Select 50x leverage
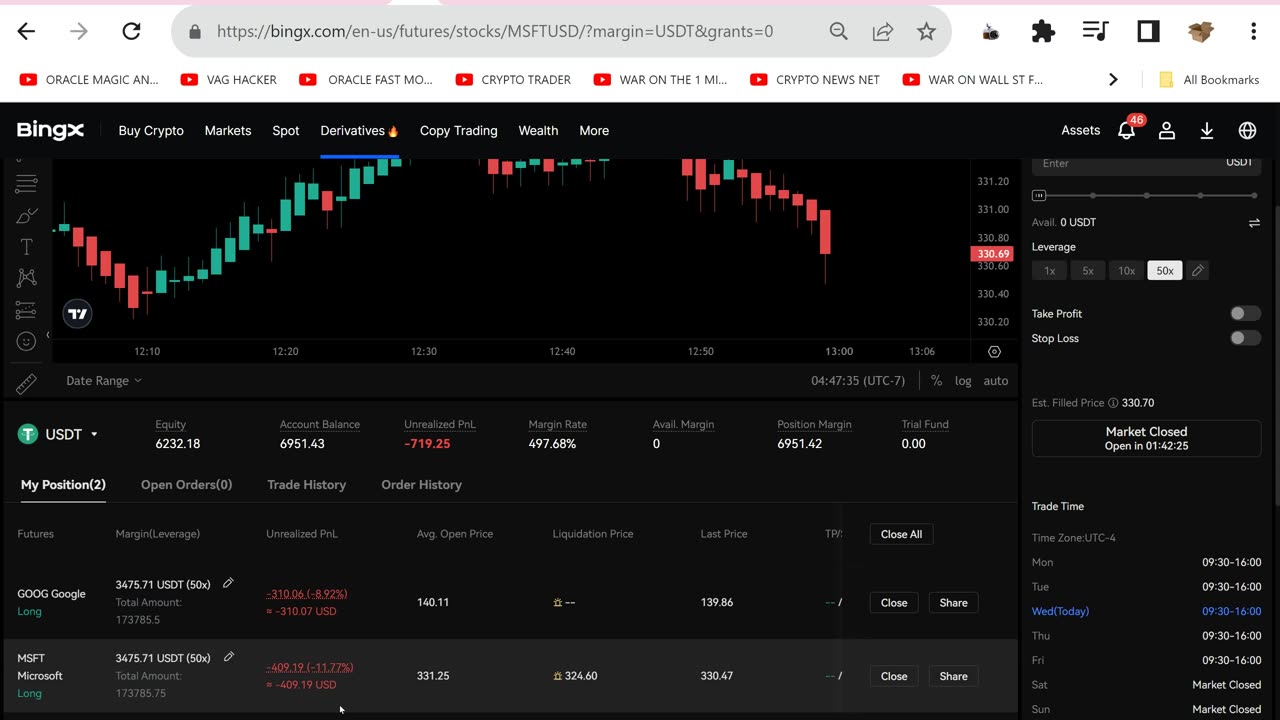This screenshot has height=720, width=1280. pos(1165,271)
